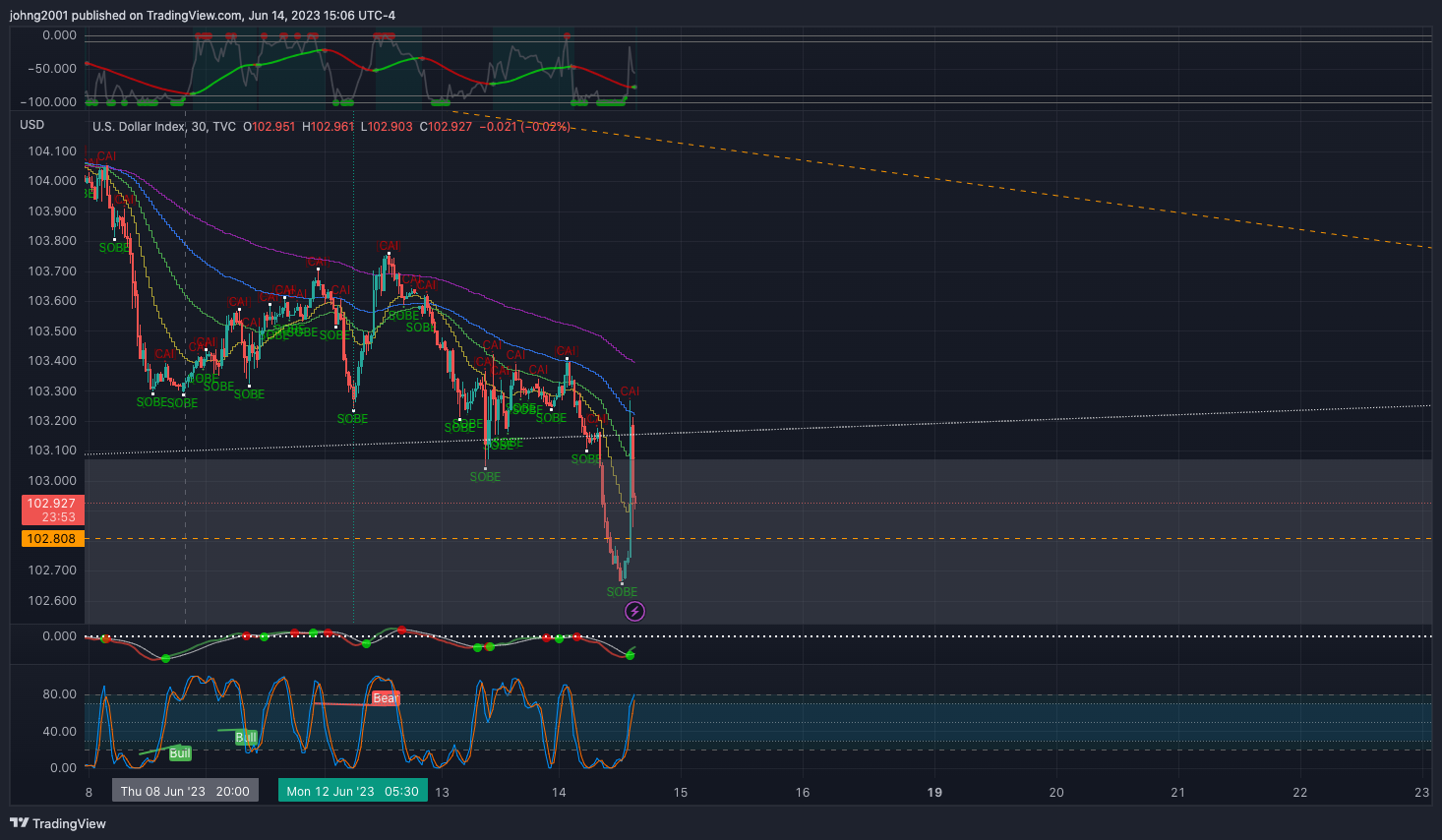Click the orange 102.808 price label
This screenshot has height=840, width=1442.
51,539
